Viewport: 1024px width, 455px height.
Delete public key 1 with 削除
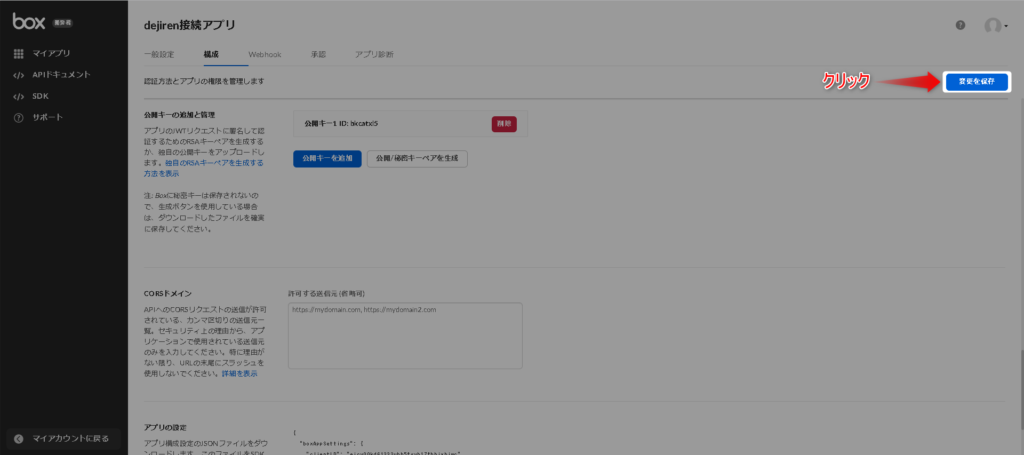504,123
